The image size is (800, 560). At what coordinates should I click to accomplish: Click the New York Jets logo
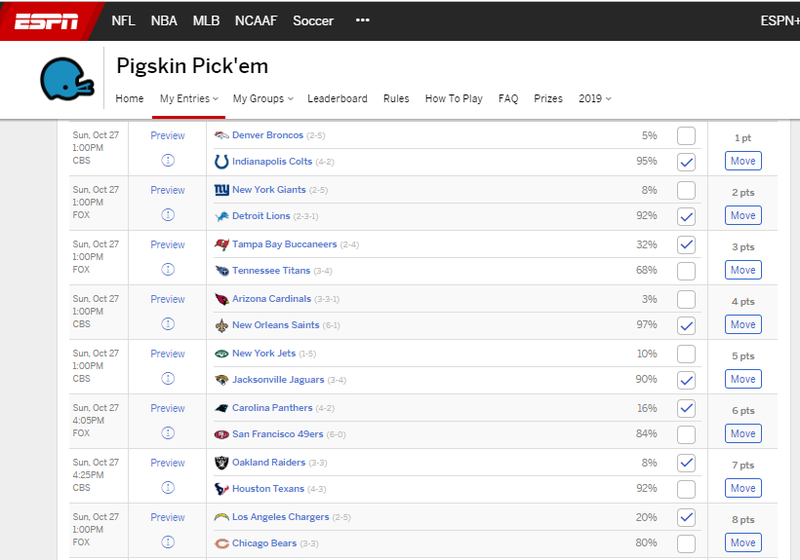point(221,353)
